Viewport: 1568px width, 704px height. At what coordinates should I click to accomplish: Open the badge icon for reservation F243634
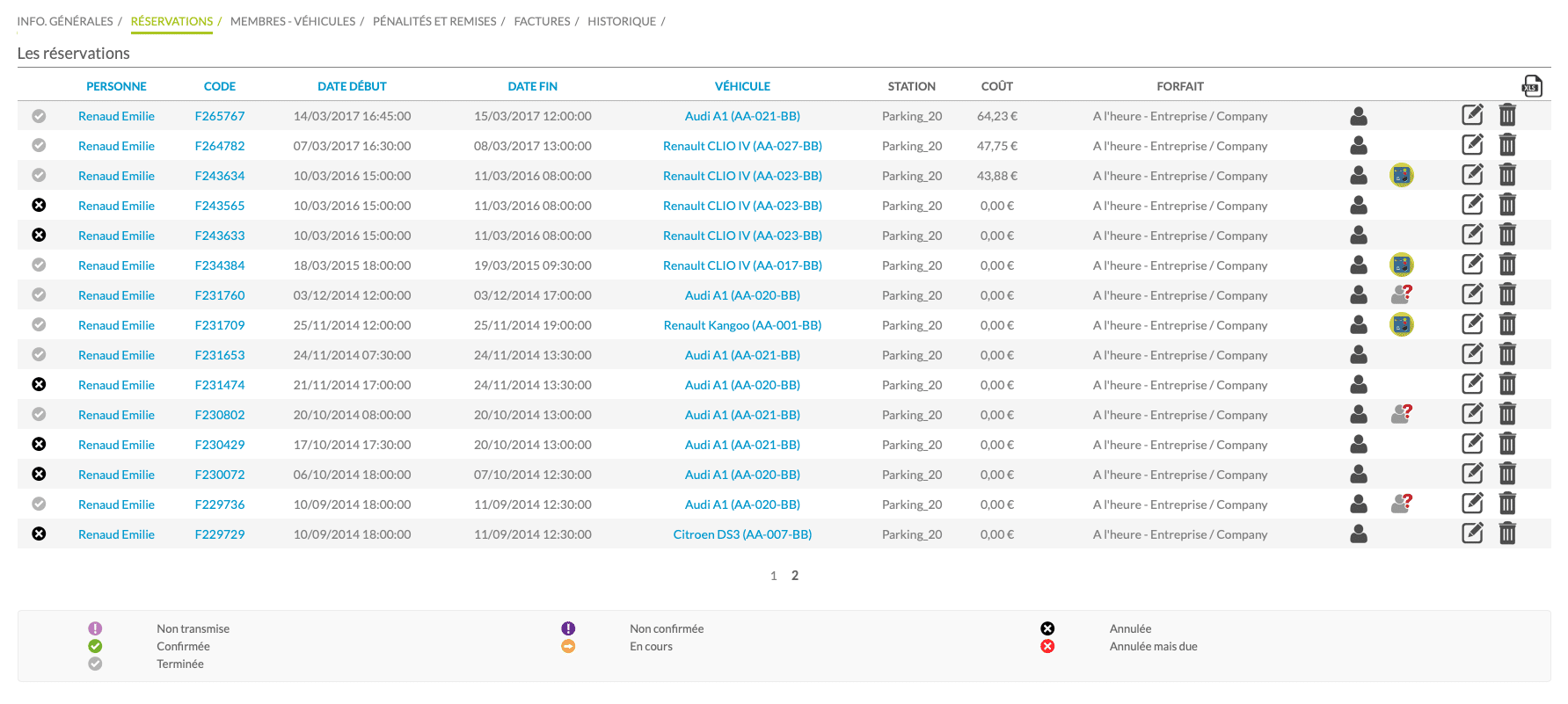point(1402,175)
